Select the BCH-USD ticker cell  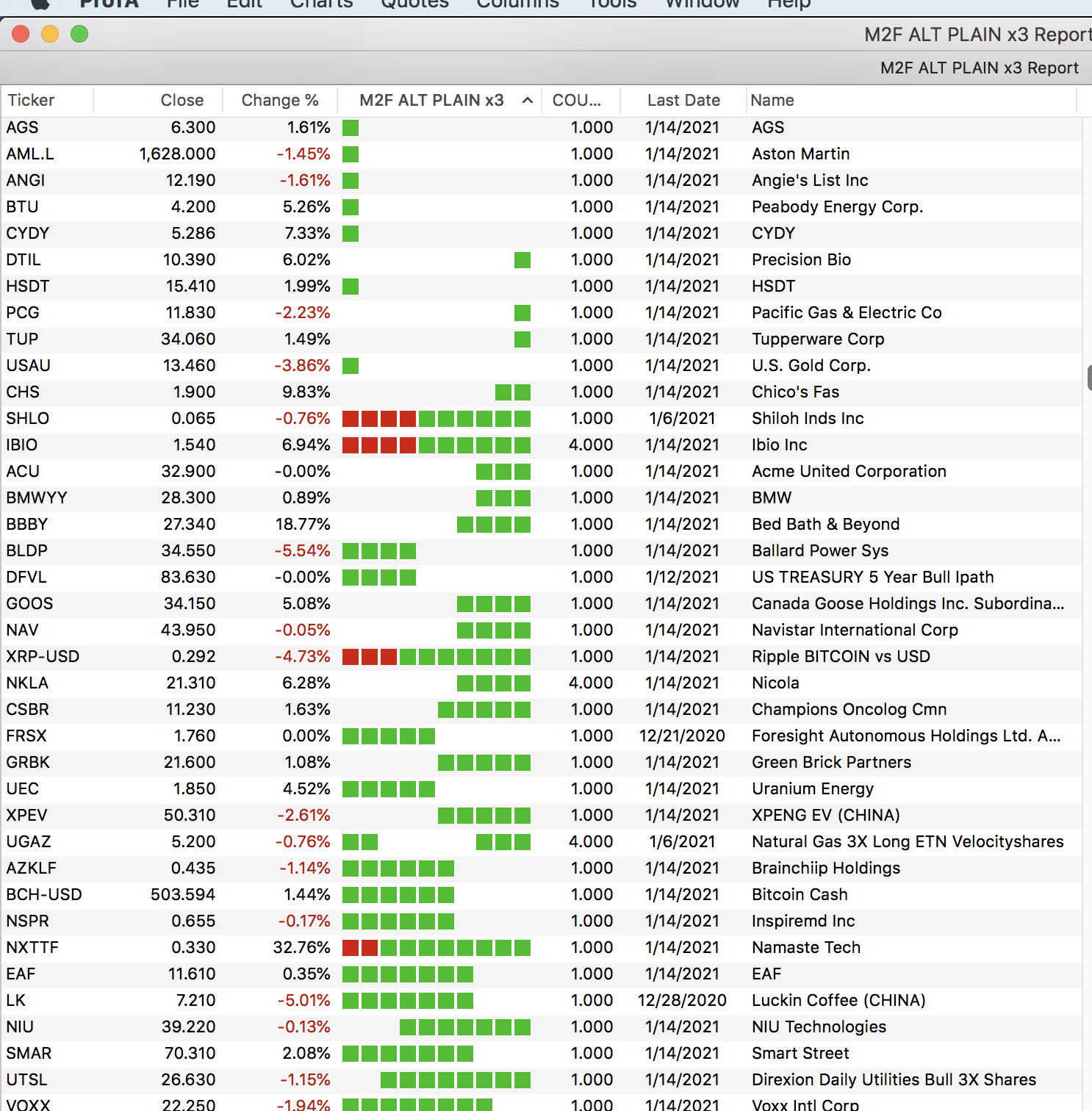point(44,894)
